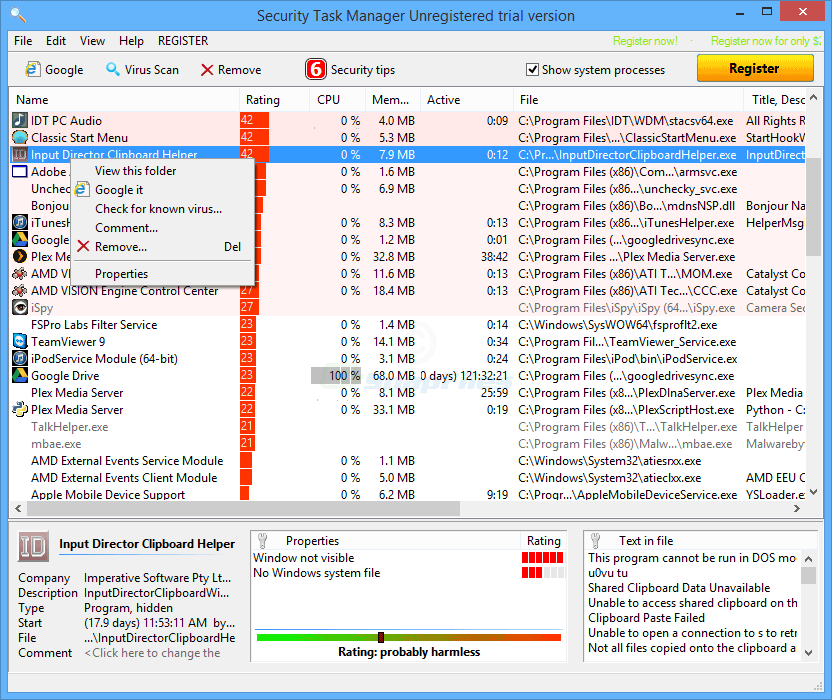This screenshot has width=832, height=700.
Task: Select Apple Mobile Device Support row
Action: 408,494
